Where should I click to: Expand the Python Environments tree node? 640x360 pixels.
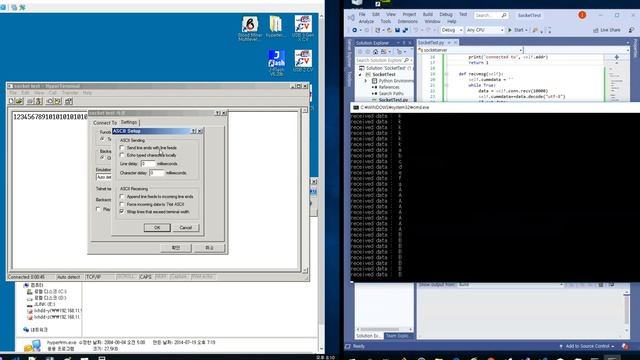tap(366, 81)
